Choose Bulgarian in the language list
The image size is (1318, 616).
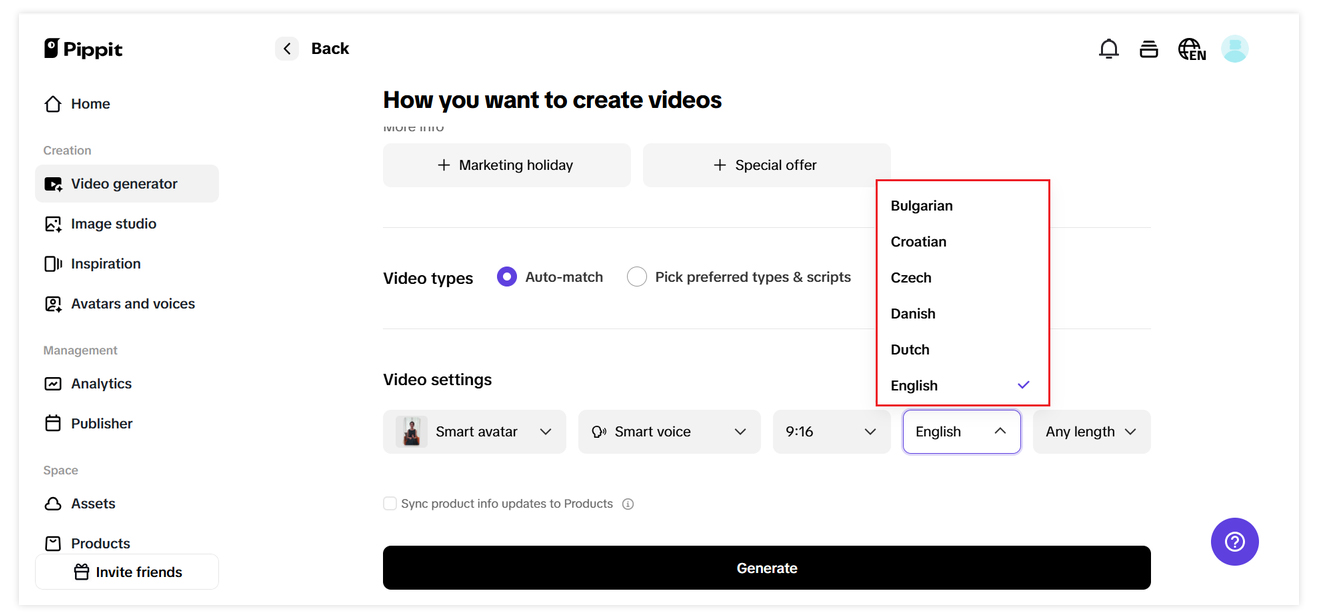921,206
